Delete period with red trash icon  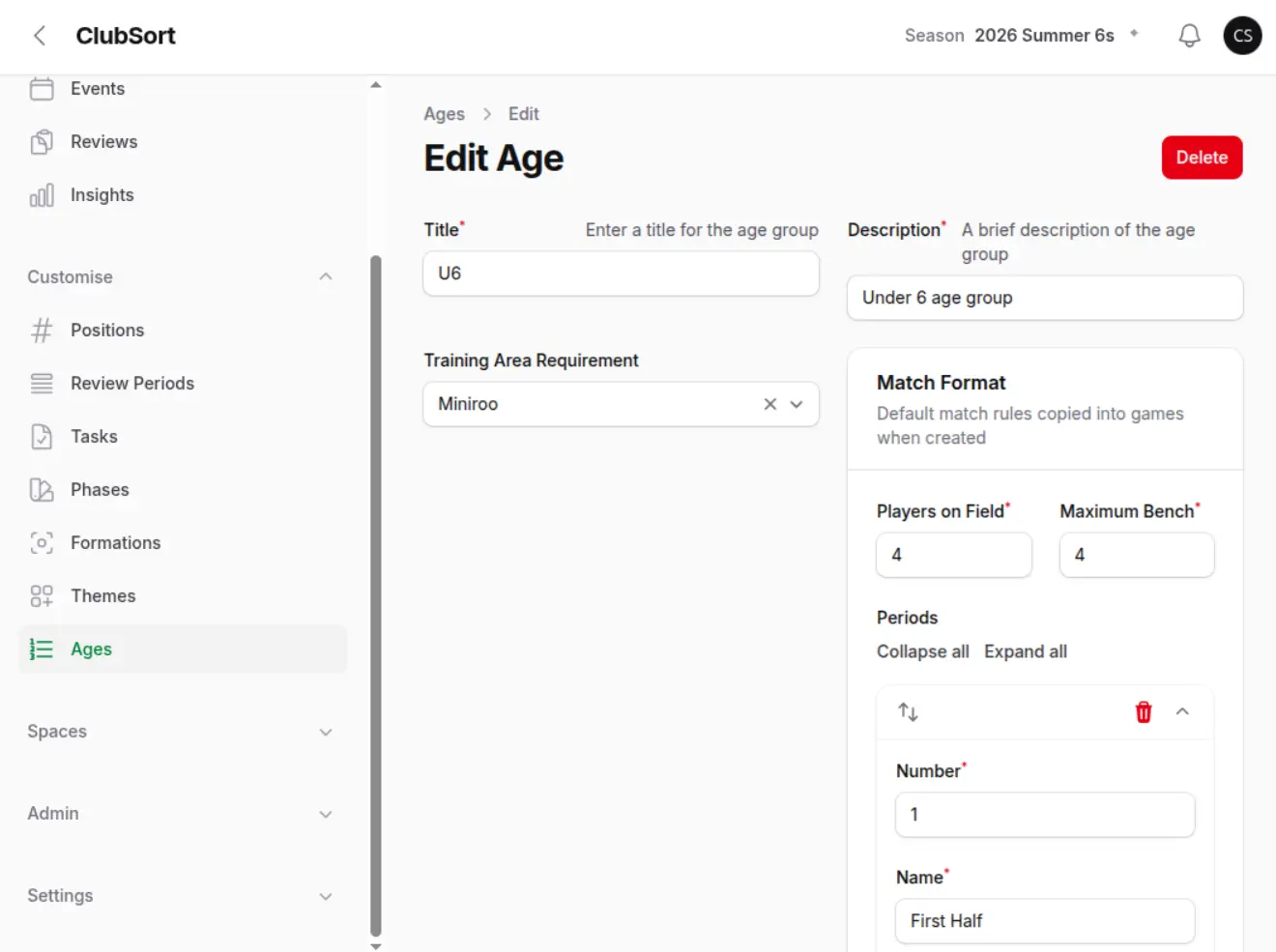(x=1144, y=712)
